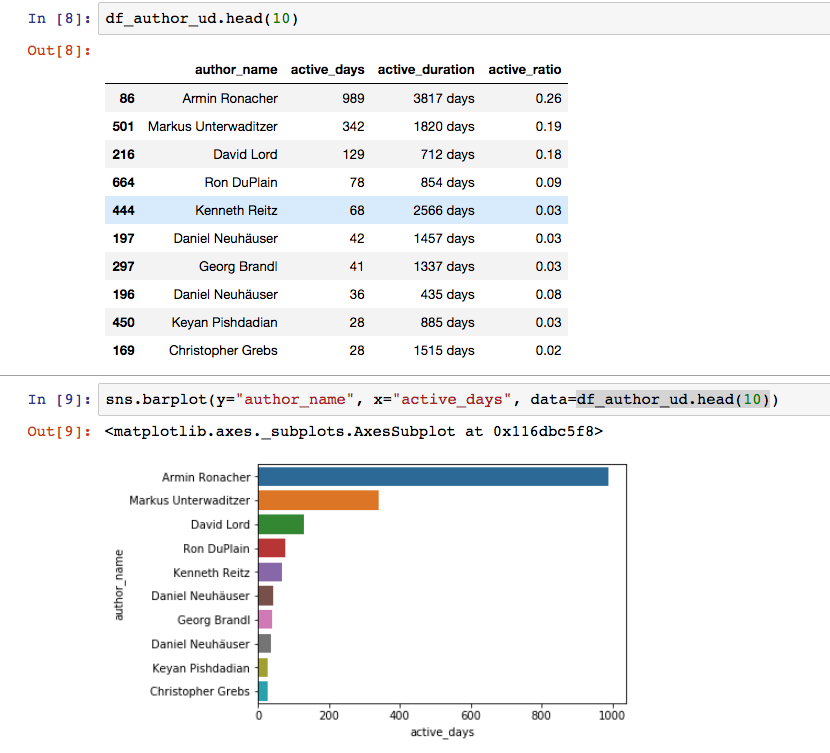Click the Keyan Pishdadian y-axis chart label
The height and width of the screenshot is (753, 830).
click(201, 668)
